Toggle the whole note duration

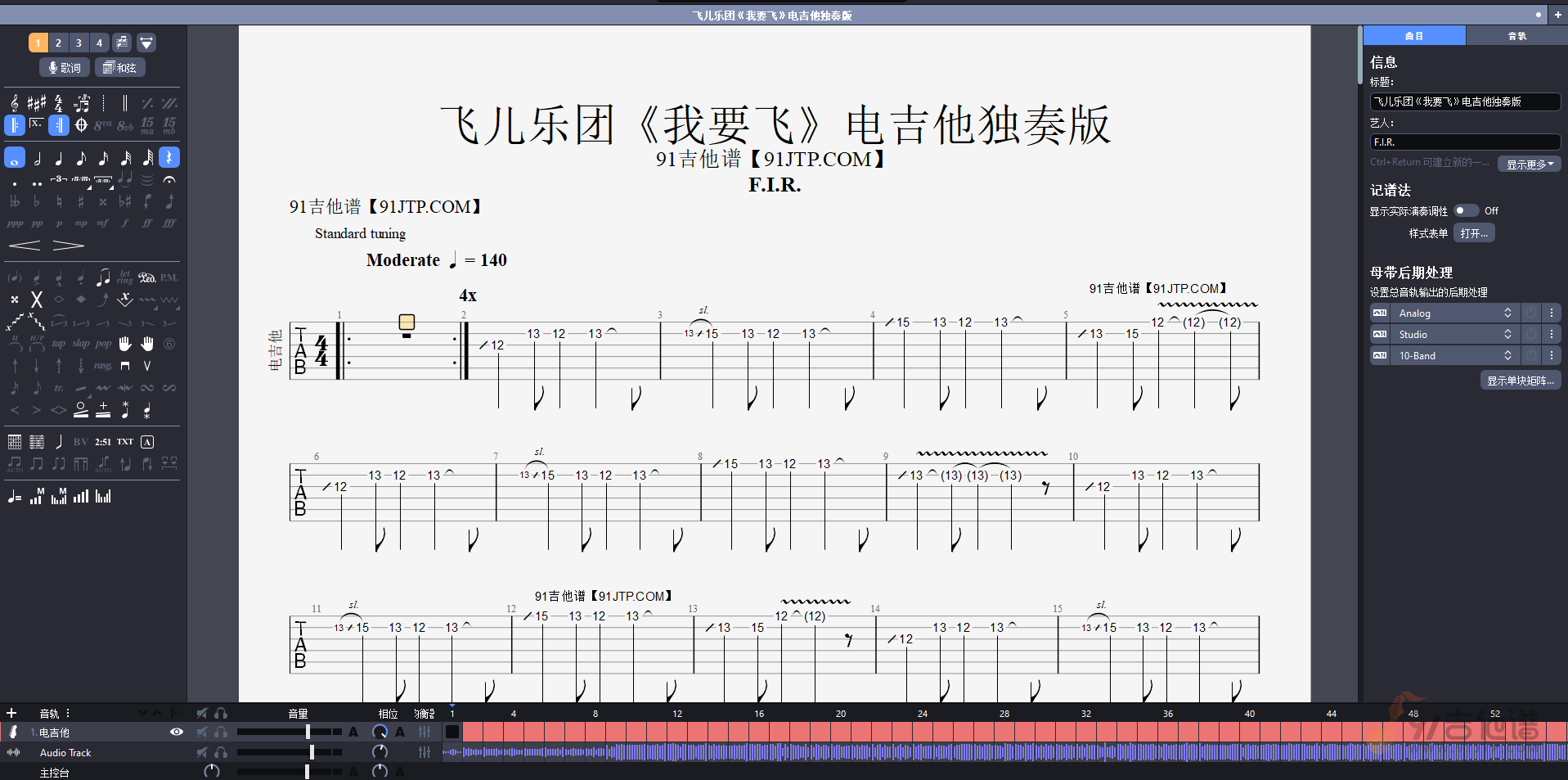pos(15,158)
